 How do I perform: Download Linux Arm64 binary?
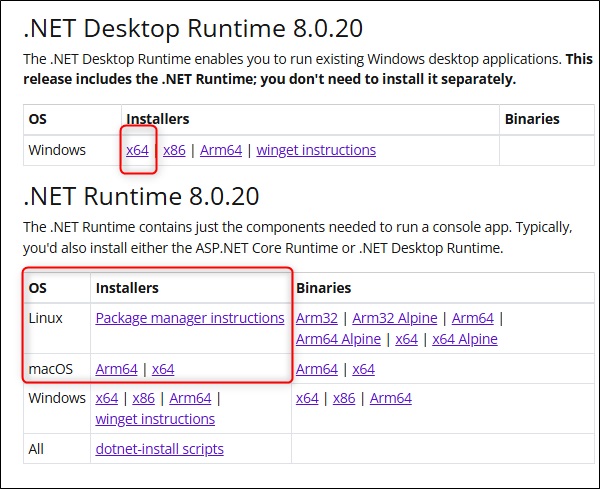473,318
